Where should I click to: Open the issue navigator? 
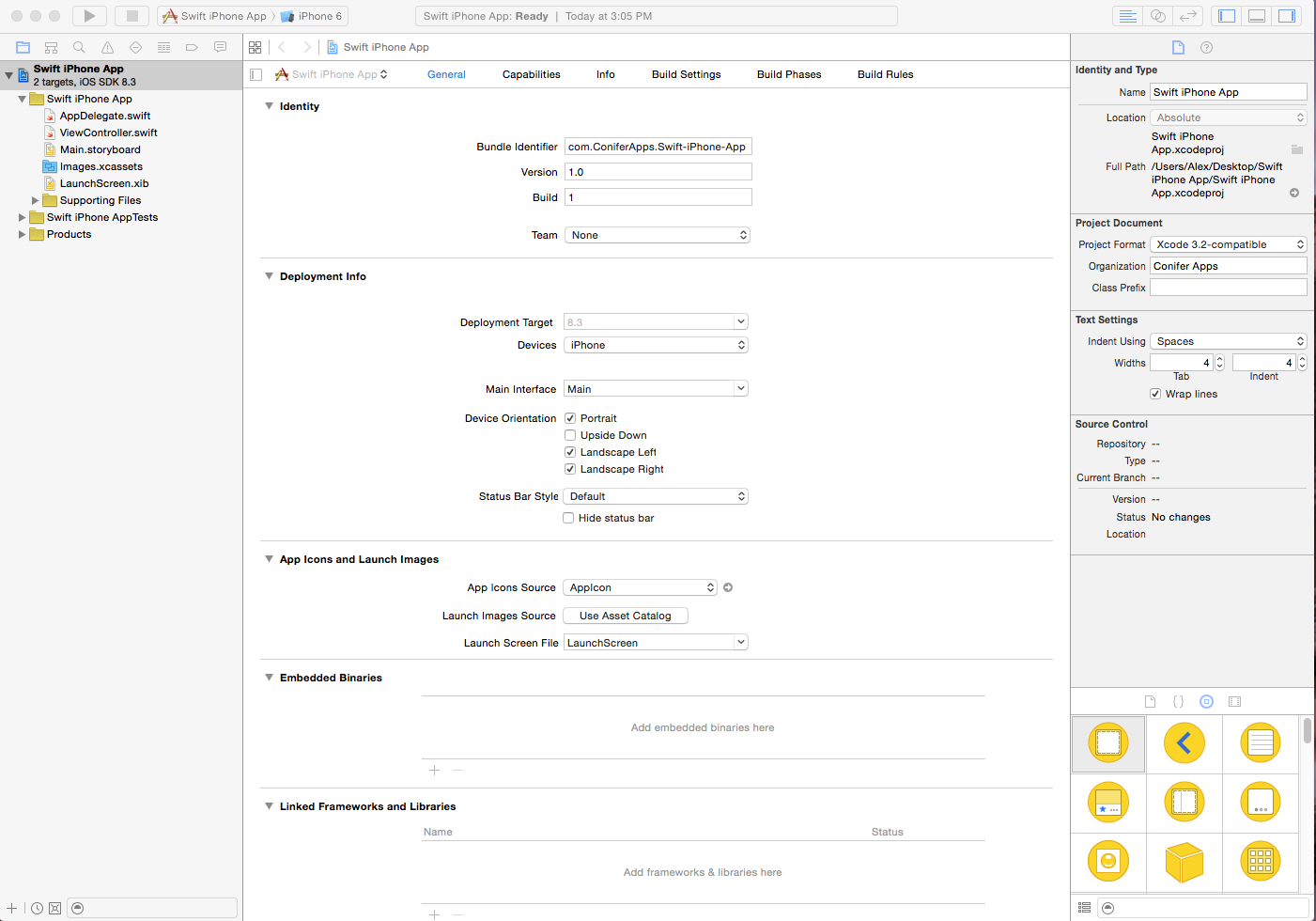point(107,47)
